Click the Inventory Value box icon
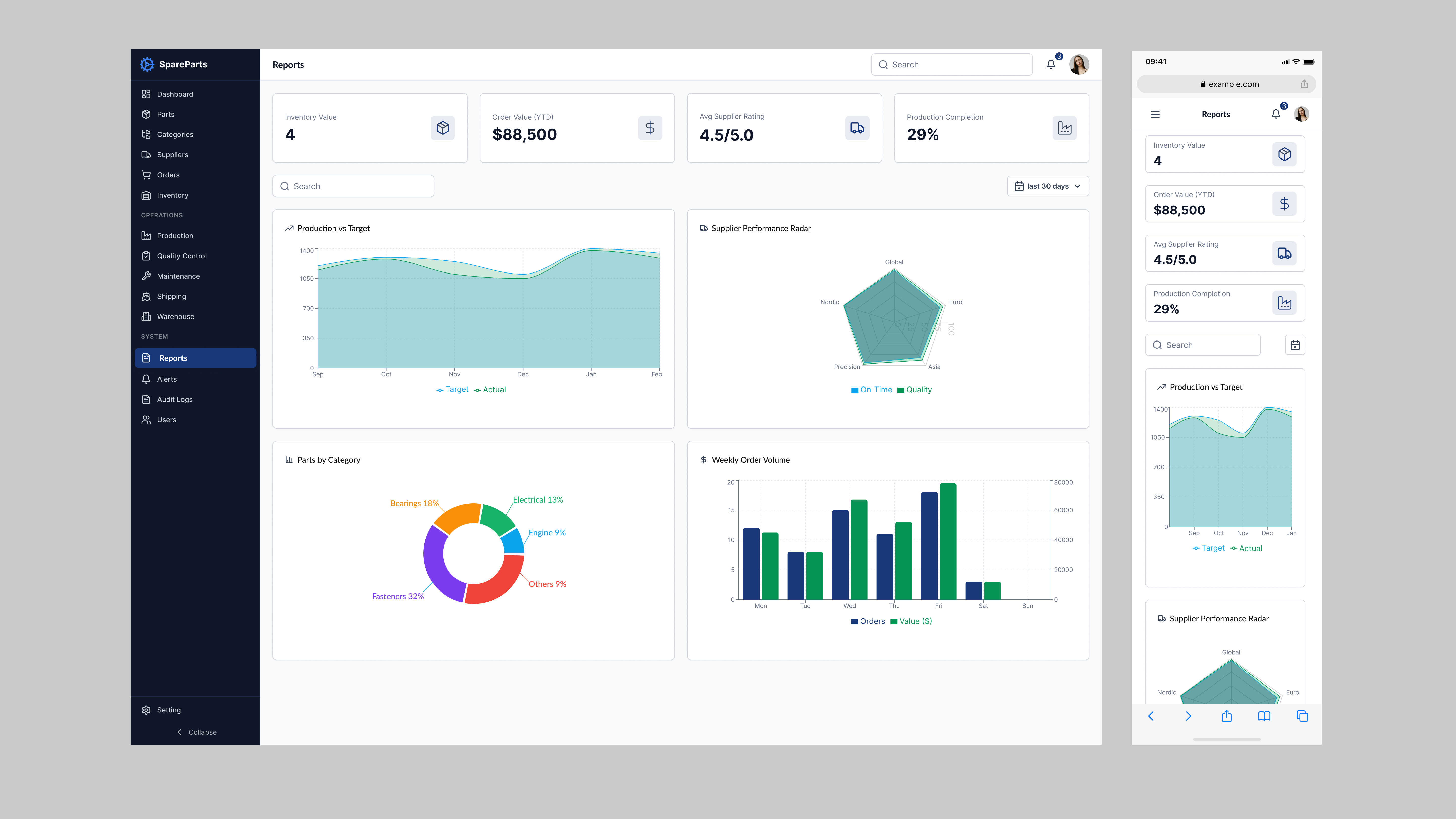 pos(443,128)
